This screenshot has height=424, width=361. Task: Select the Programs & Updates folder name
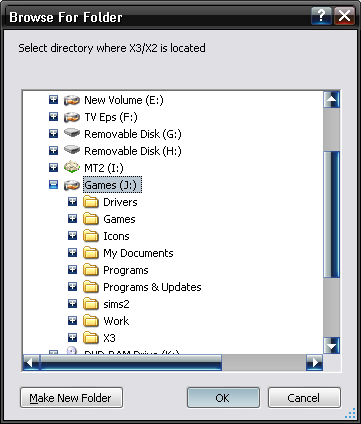point(152,287)
